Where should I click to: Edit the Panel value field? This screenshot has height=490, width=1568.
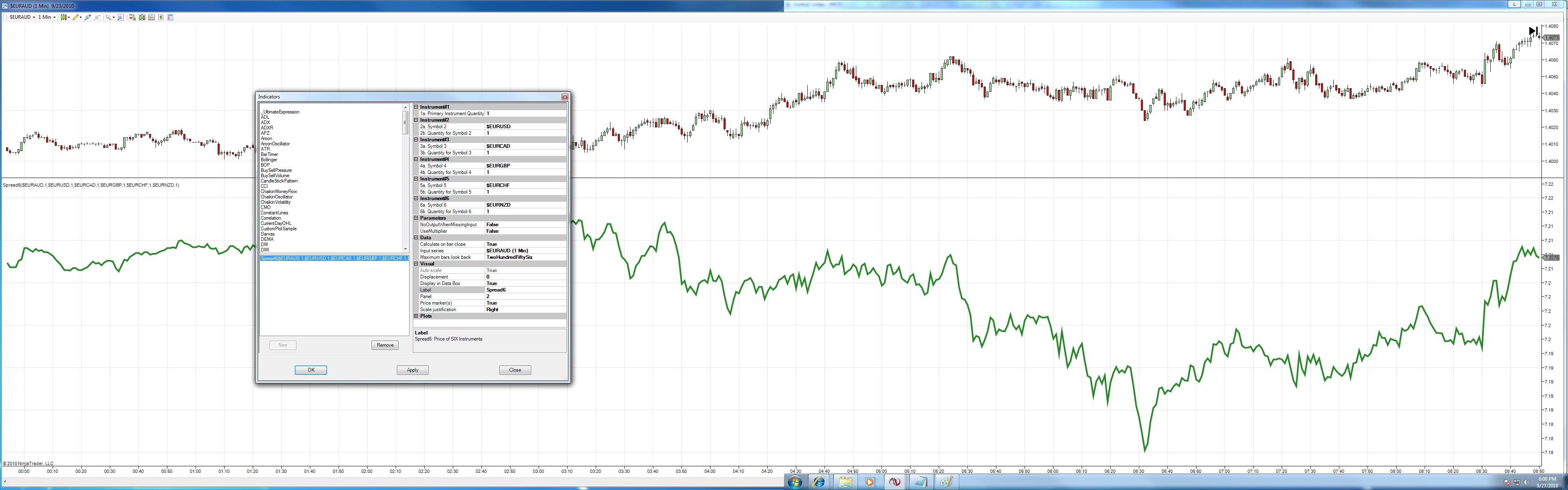tap(526, 296)
